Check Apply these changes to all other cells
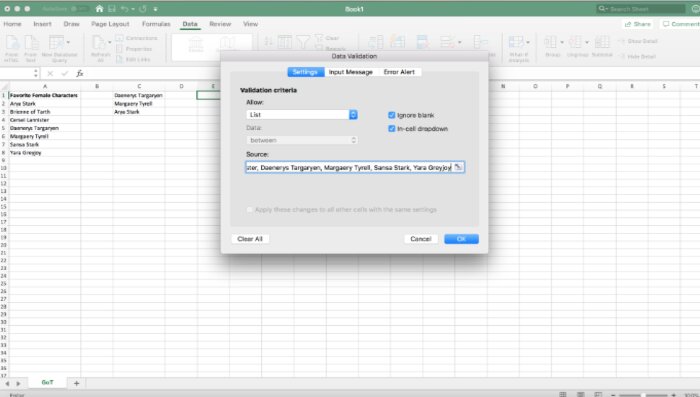Image resolution: width=700 pixels, height=397 pixels. tap(250, 209)
